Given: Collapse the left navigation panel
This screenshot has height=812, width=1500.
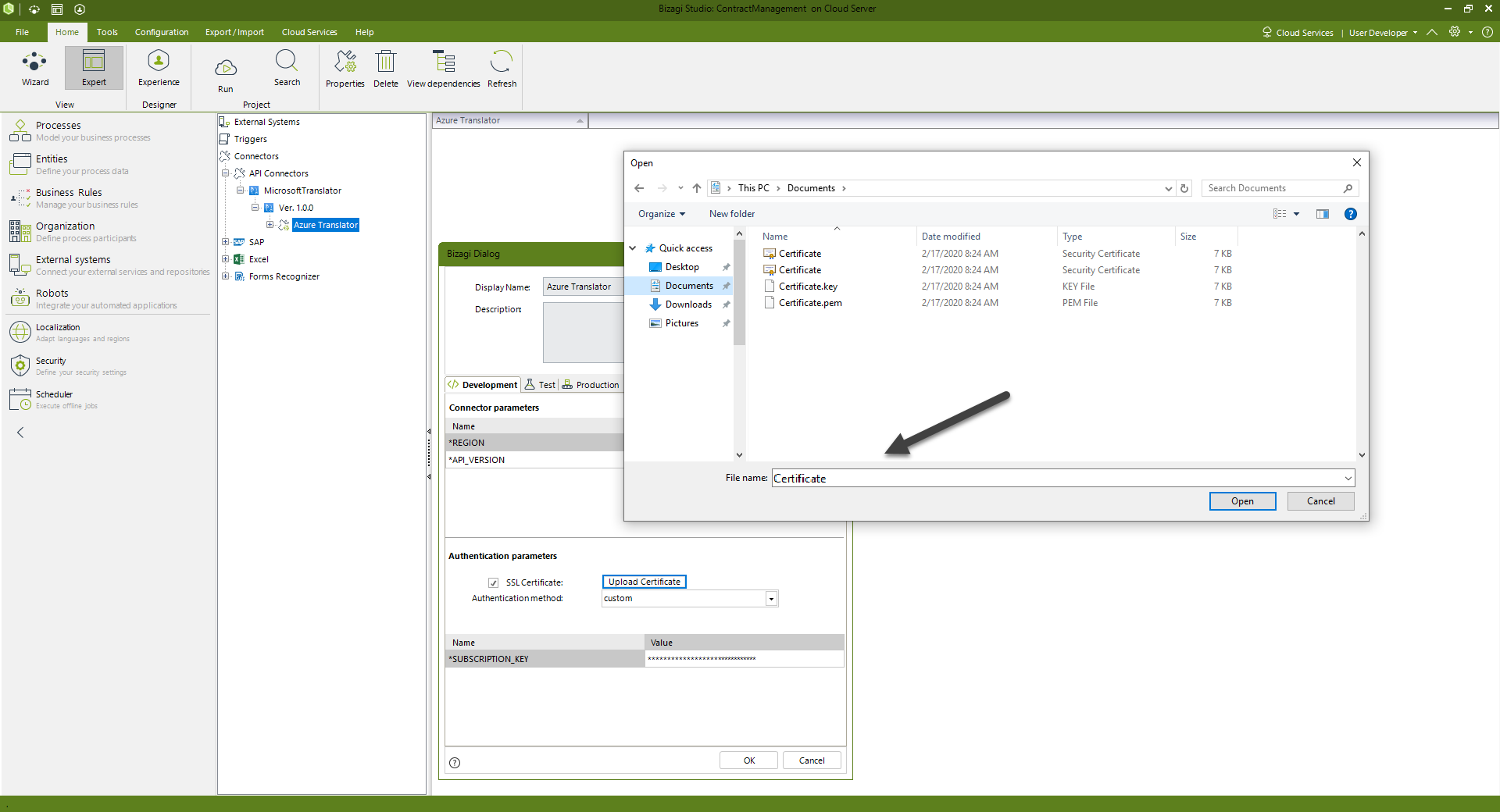Looking at the screenshot, I should pos(20,433).
